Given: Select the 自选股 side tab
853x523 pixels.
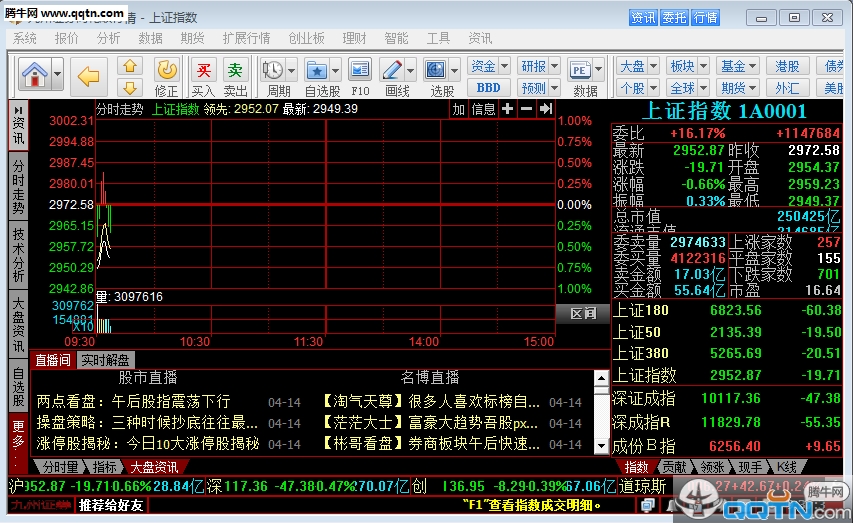Looking at the screenshot, I should [x=18, y=386].
